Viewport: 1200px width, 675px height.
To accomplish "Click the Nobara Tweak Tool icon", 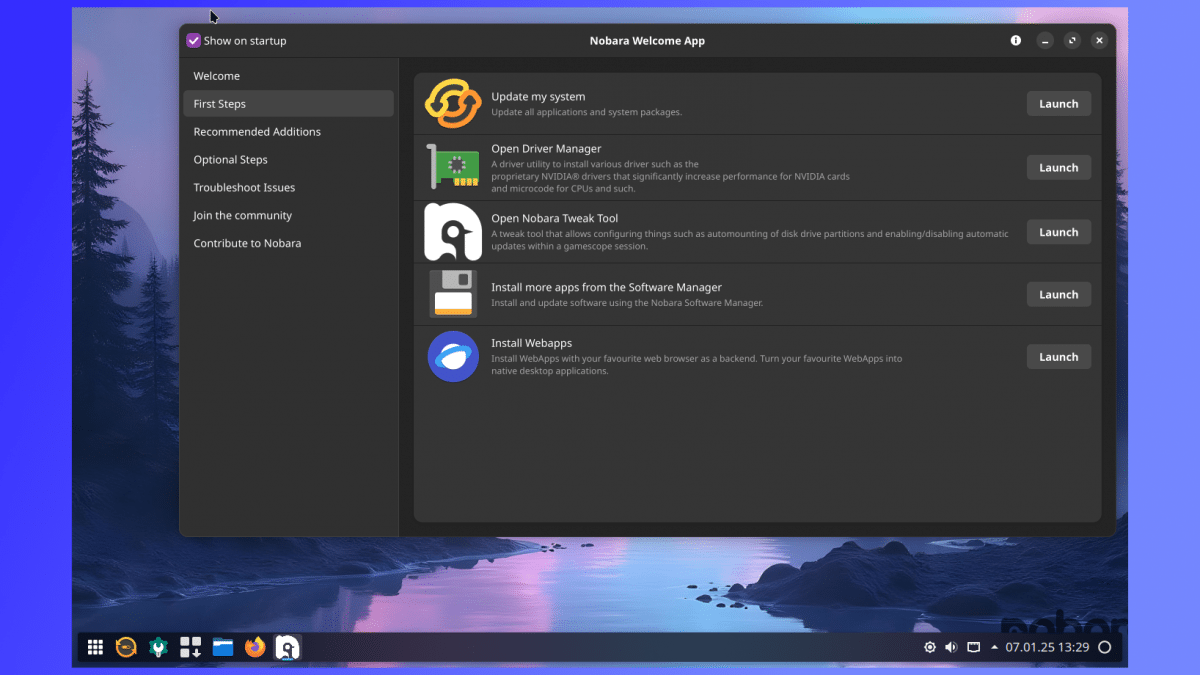I will [453, 232].
